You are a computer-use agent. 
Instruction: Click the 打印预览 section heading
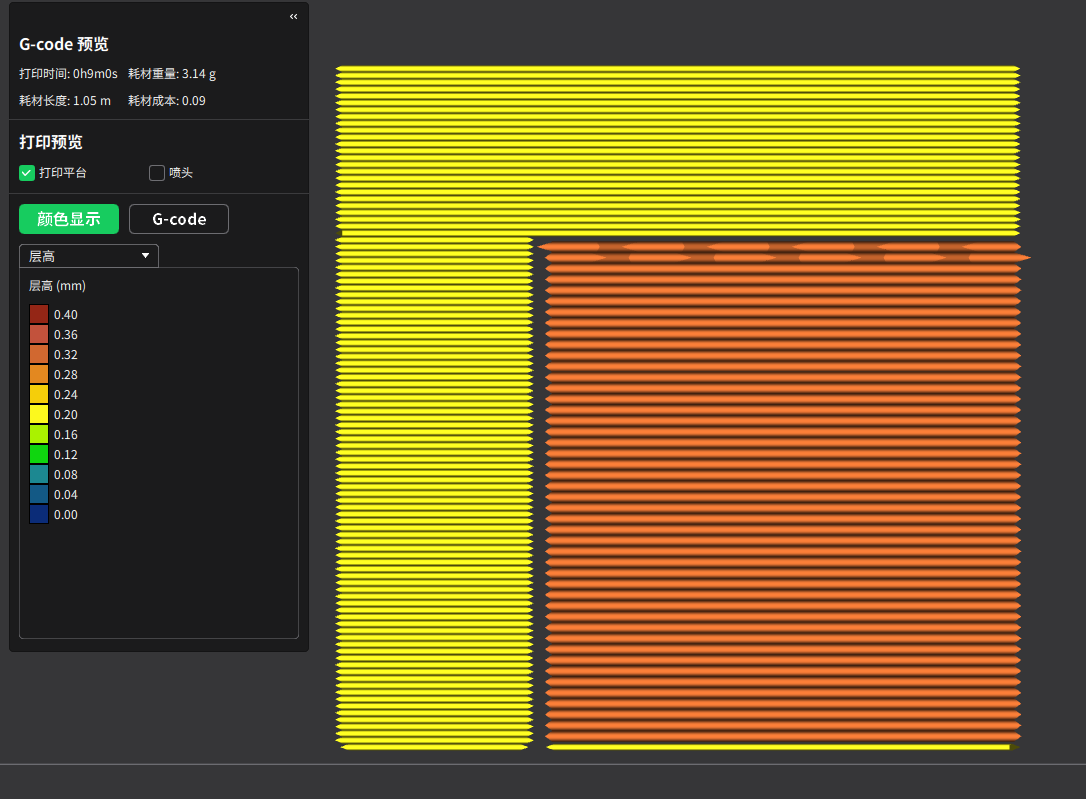[x=51, y=143]
